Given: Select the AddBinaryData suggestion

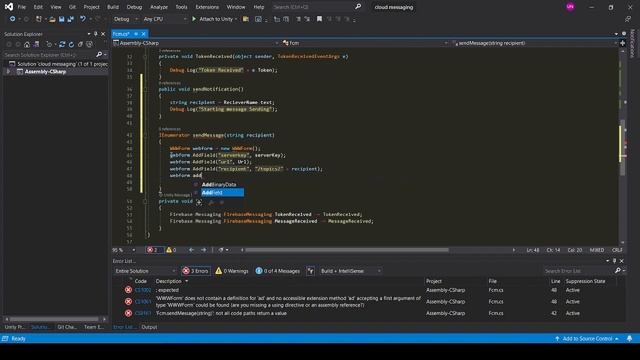Looking at the screenshot, I should [219, 184].
